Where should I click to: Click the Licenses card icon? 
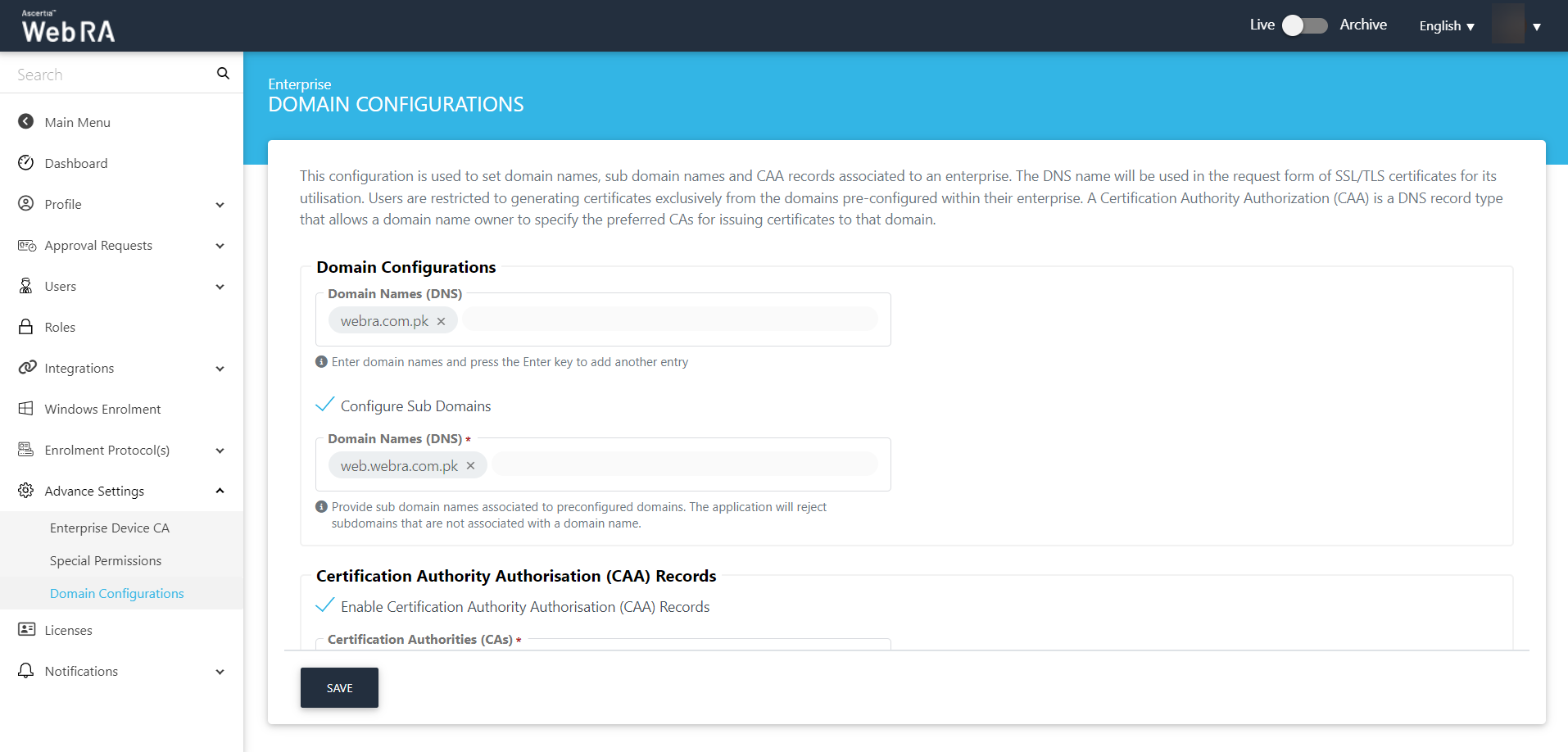coord(26,630)
